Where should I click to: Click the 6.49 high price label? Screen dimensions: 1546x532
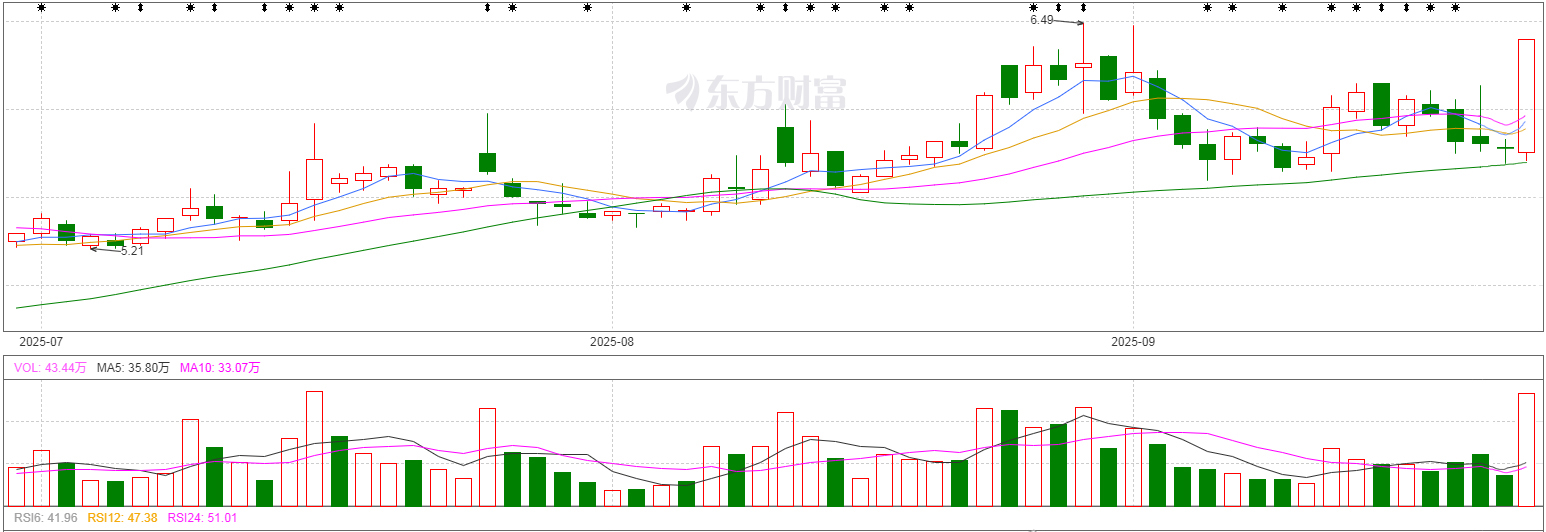tap(1042, 20)
